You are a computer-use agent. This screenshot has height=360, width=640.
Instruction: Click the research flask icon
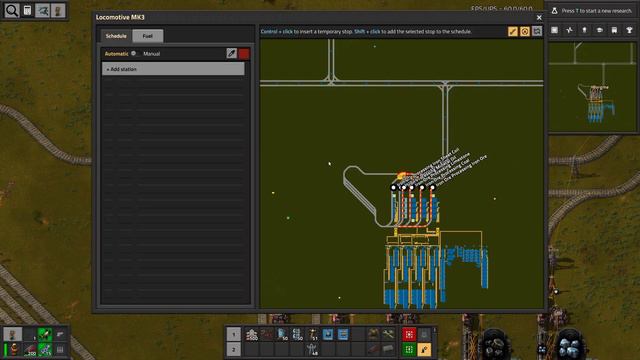click(554, 11)
